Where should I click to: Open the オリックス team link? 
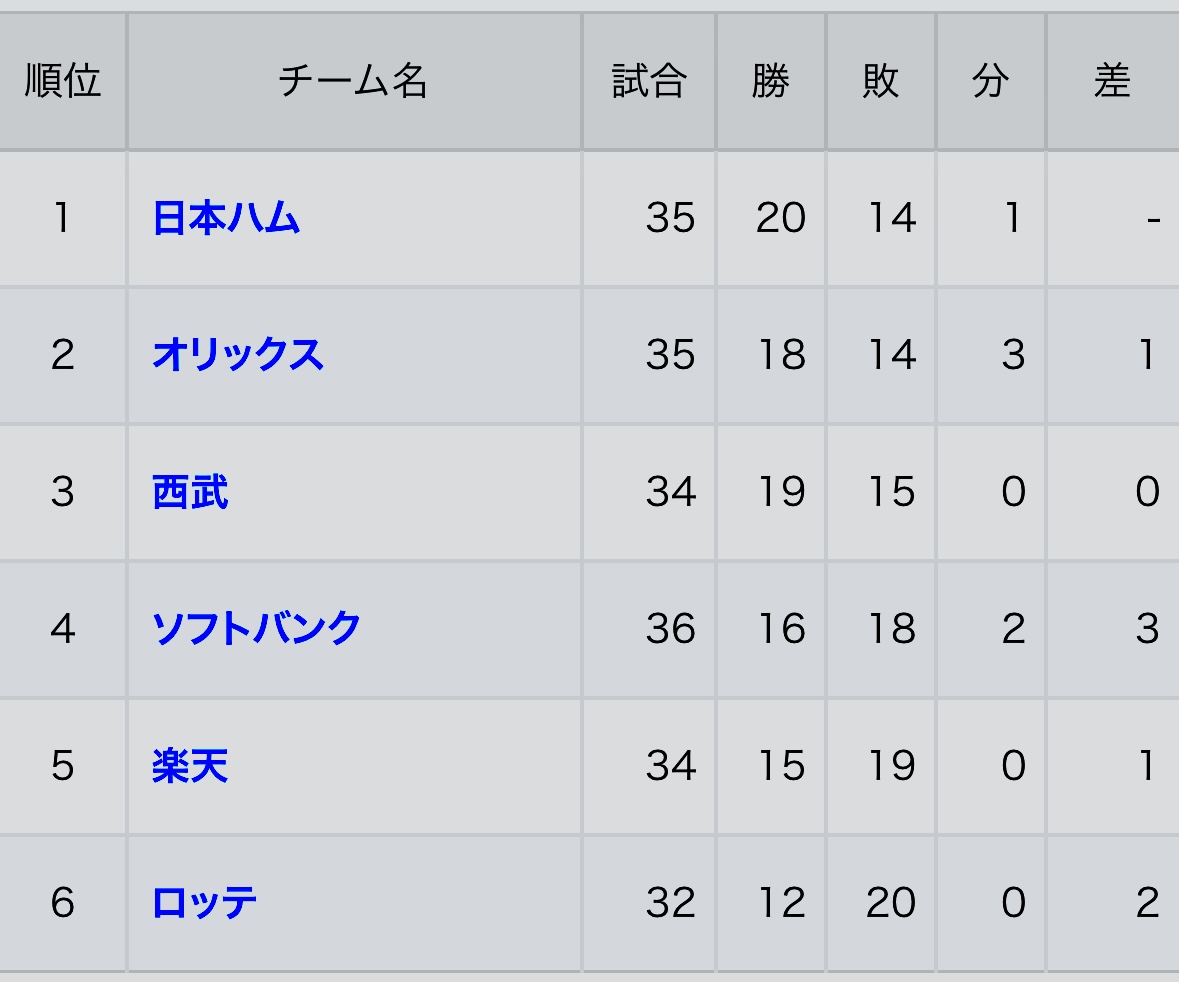(238, 355)
